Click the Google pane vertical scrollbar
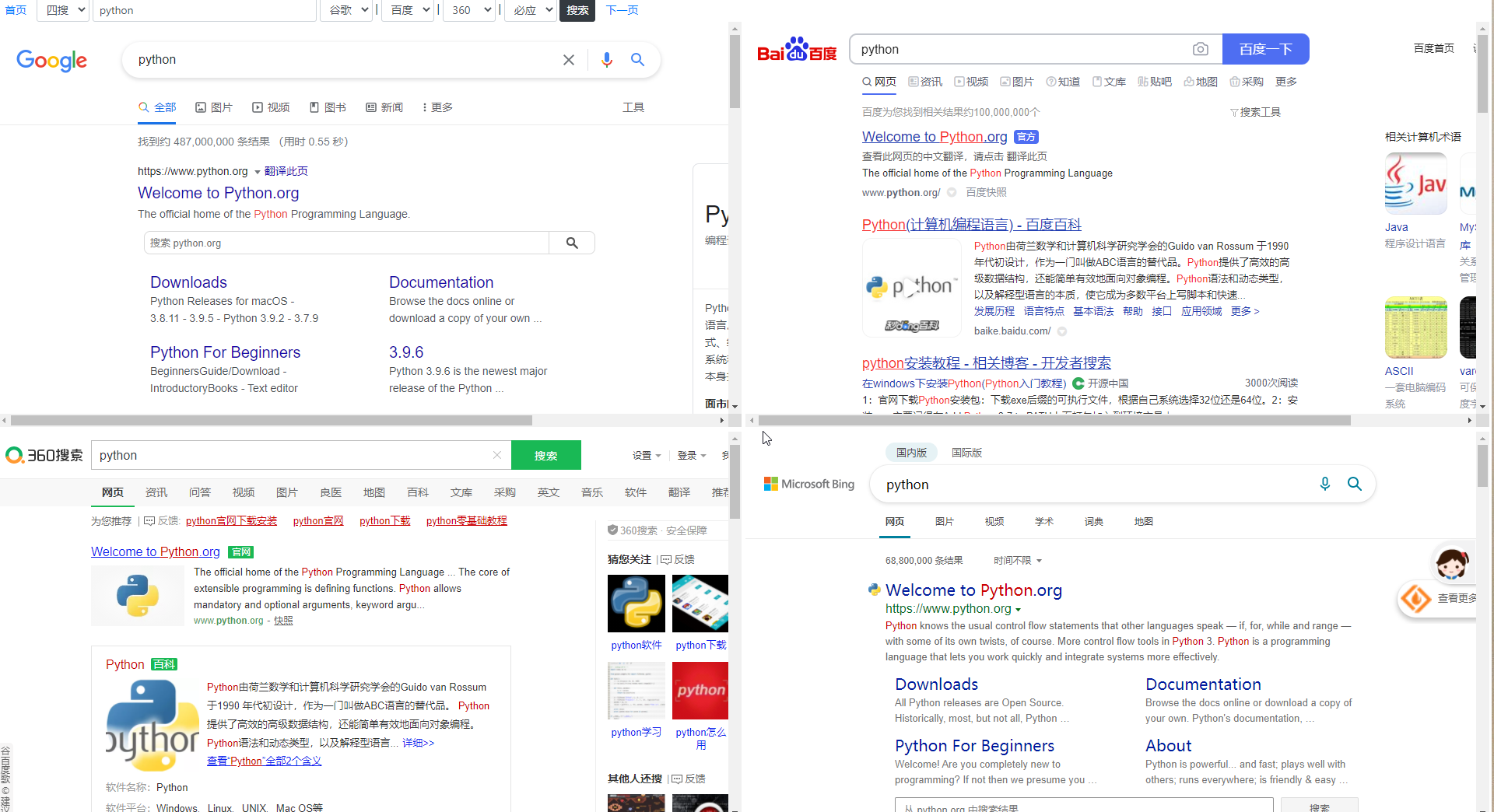Viewport: 1494px width, 812px height. click(735, 72)
